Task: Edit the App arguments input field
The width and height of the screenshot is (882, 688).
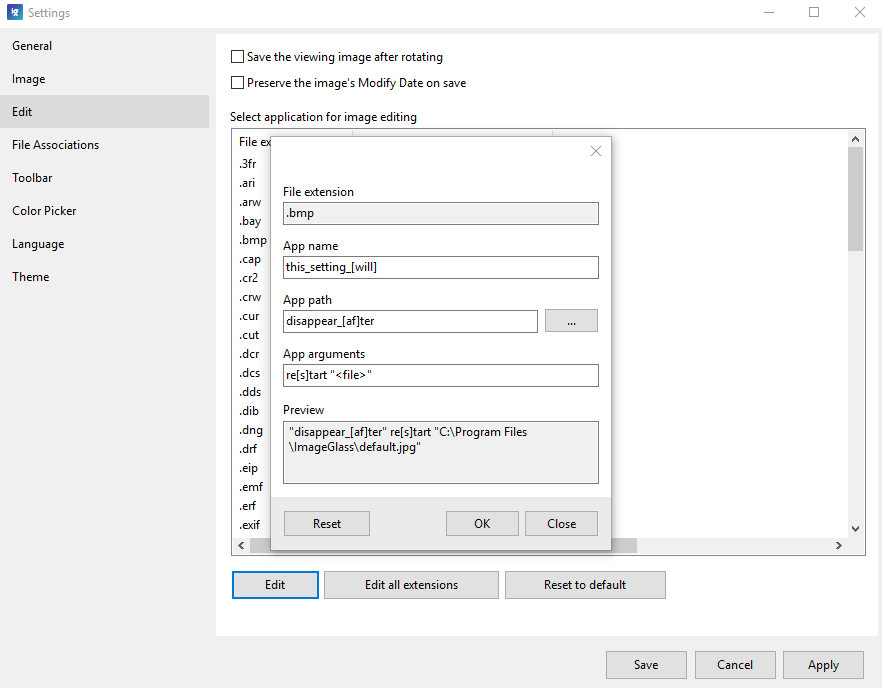Action: [440, 375]
